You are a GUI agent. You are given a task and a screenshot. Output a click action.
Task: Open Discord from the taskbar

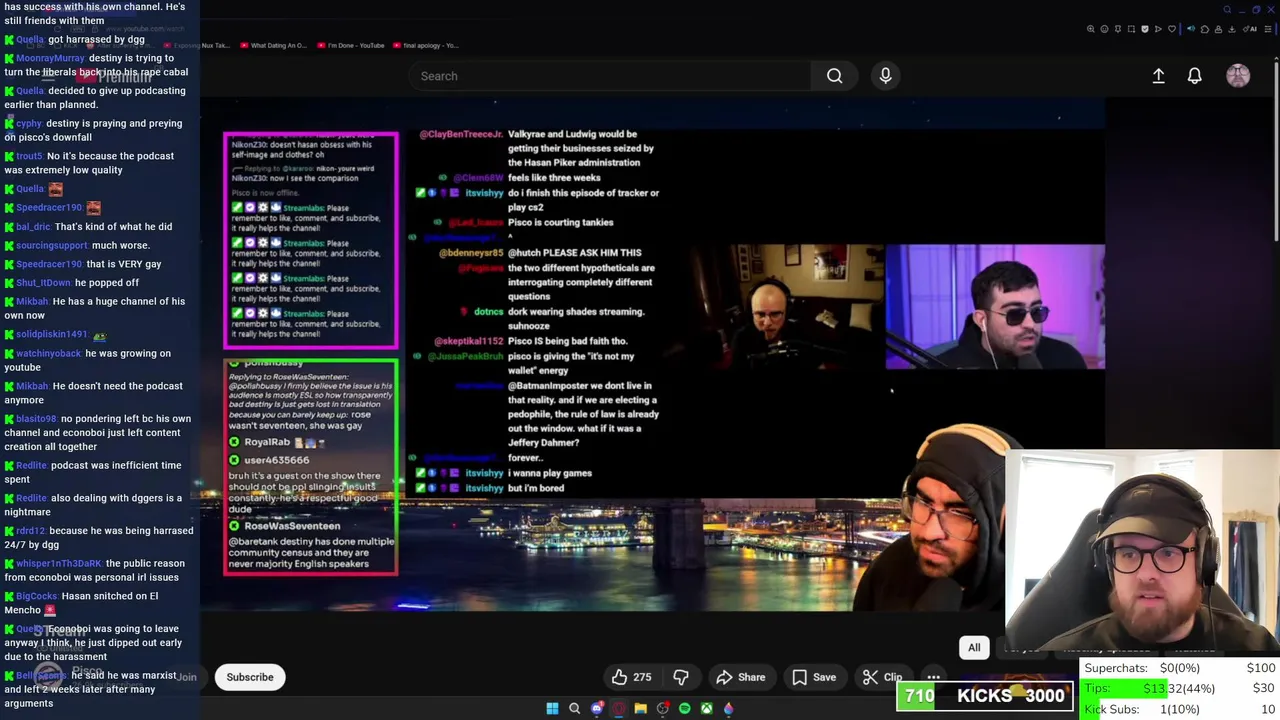pos(597,709)
